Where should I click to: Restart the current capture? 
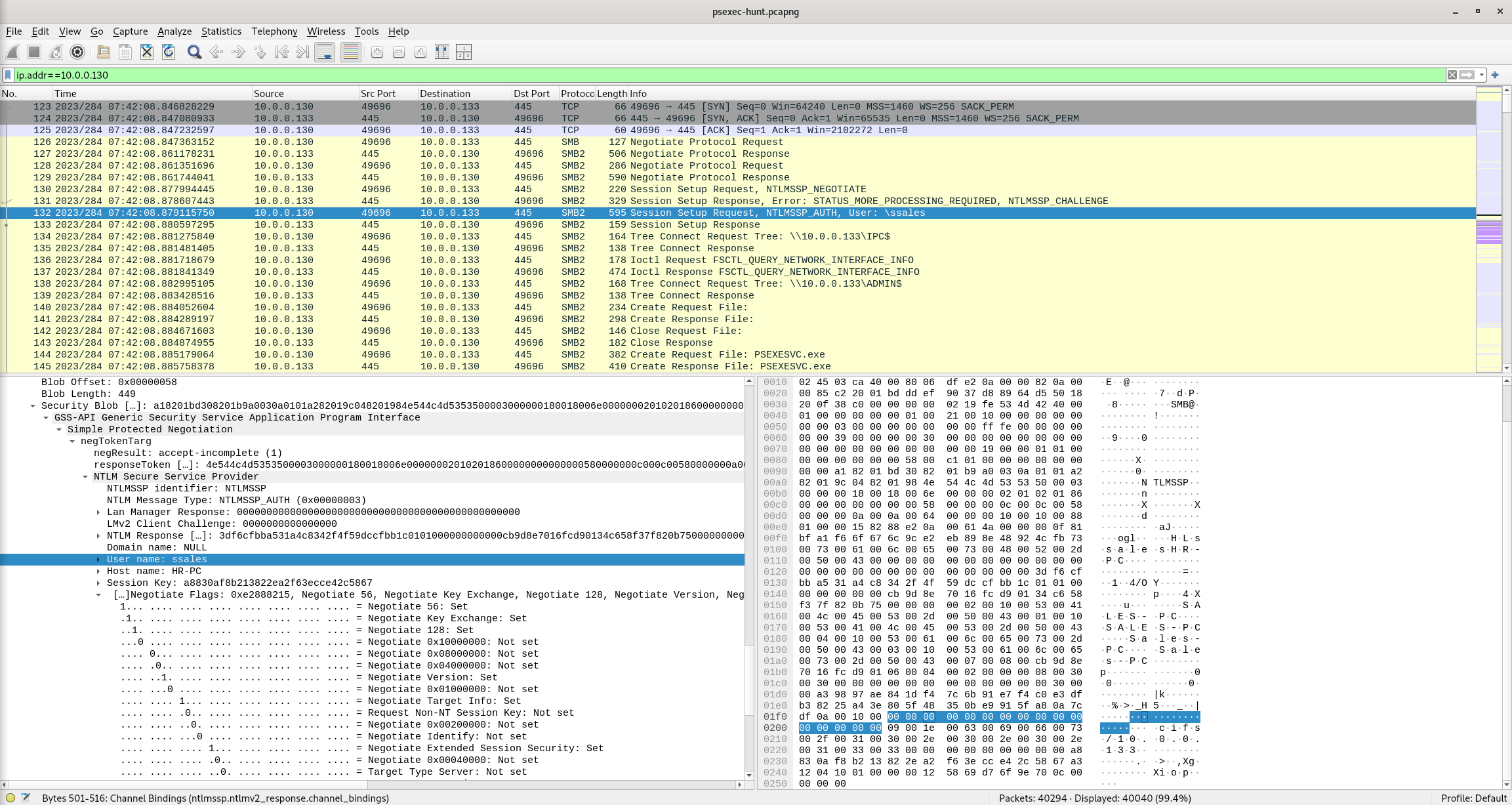click(56, 52)
